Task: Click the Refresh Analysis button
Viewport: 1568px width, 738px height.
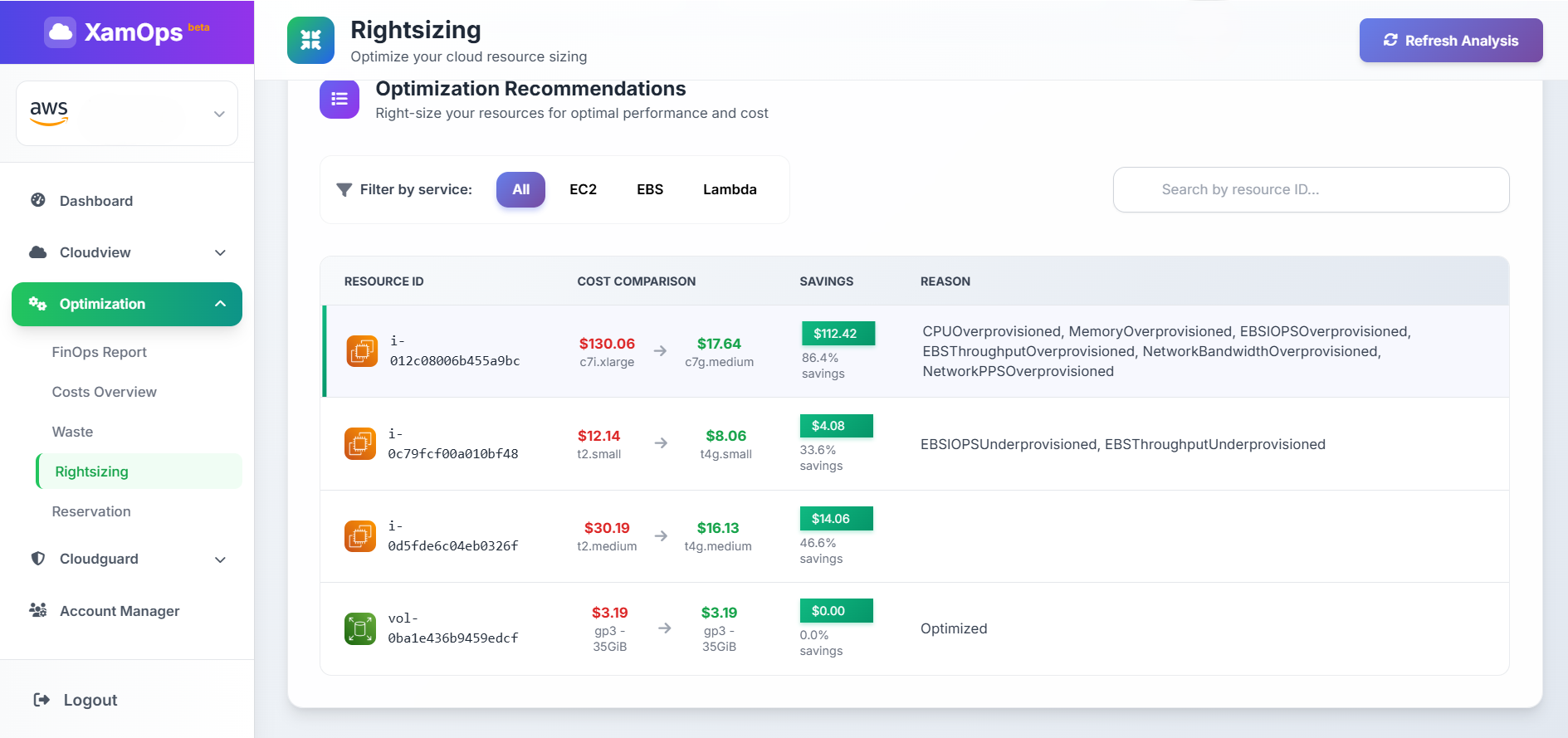Action: (1450, 41)
